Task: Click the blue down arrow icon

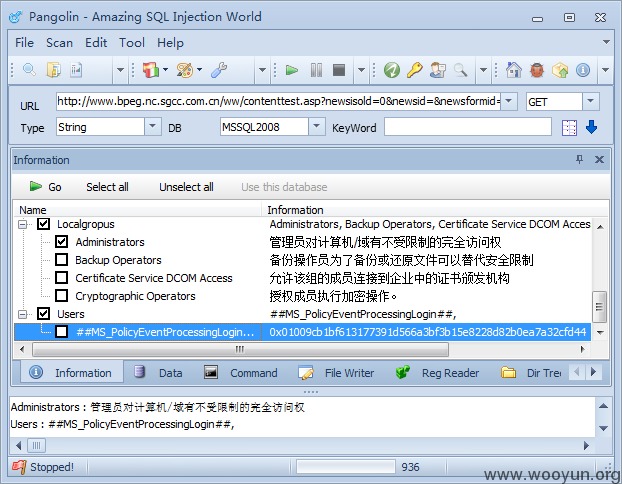Action: click(x=591, y=127)
